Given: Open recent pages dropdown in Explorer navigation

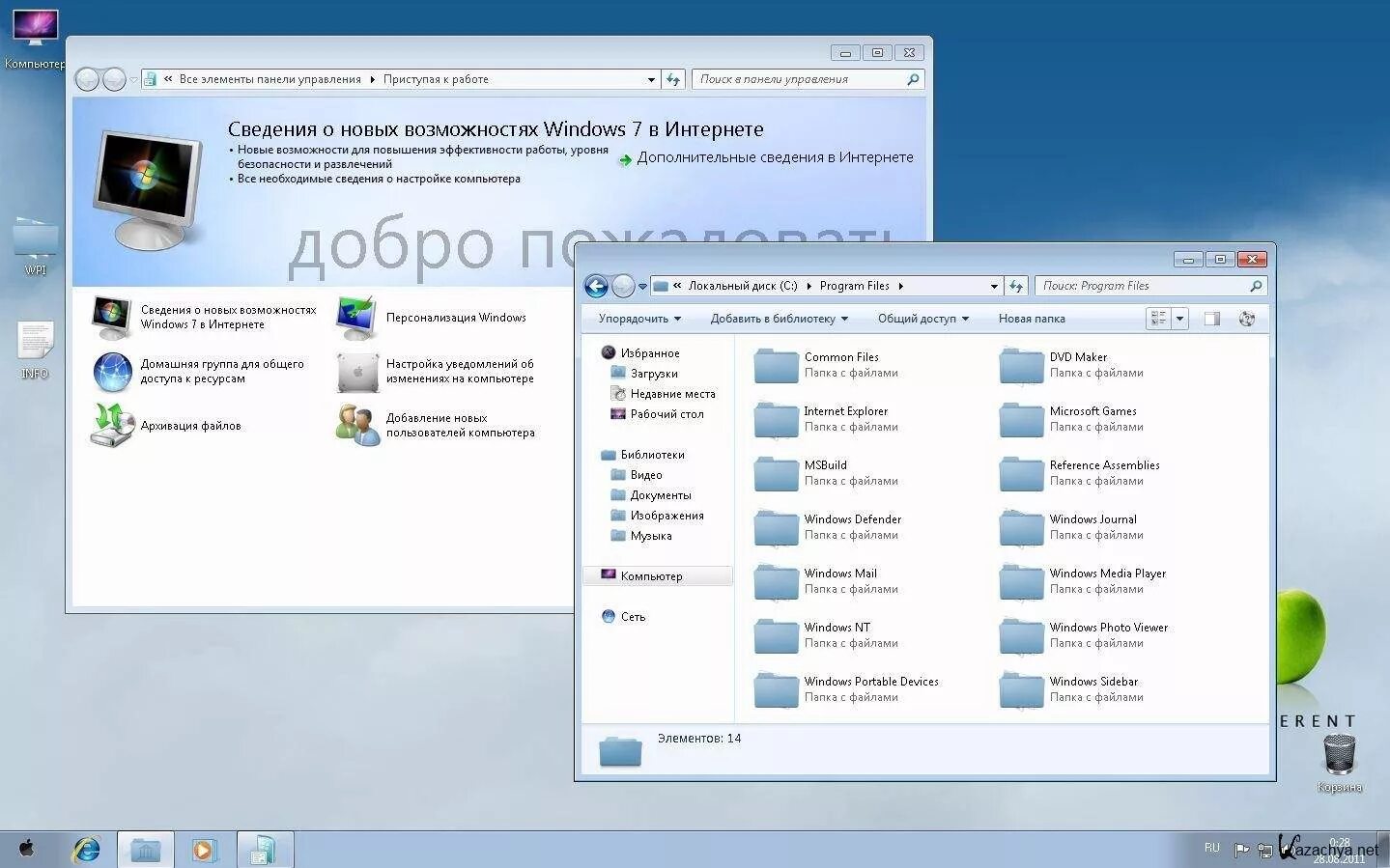Looking at the screenshot, I should pos(642,287).
